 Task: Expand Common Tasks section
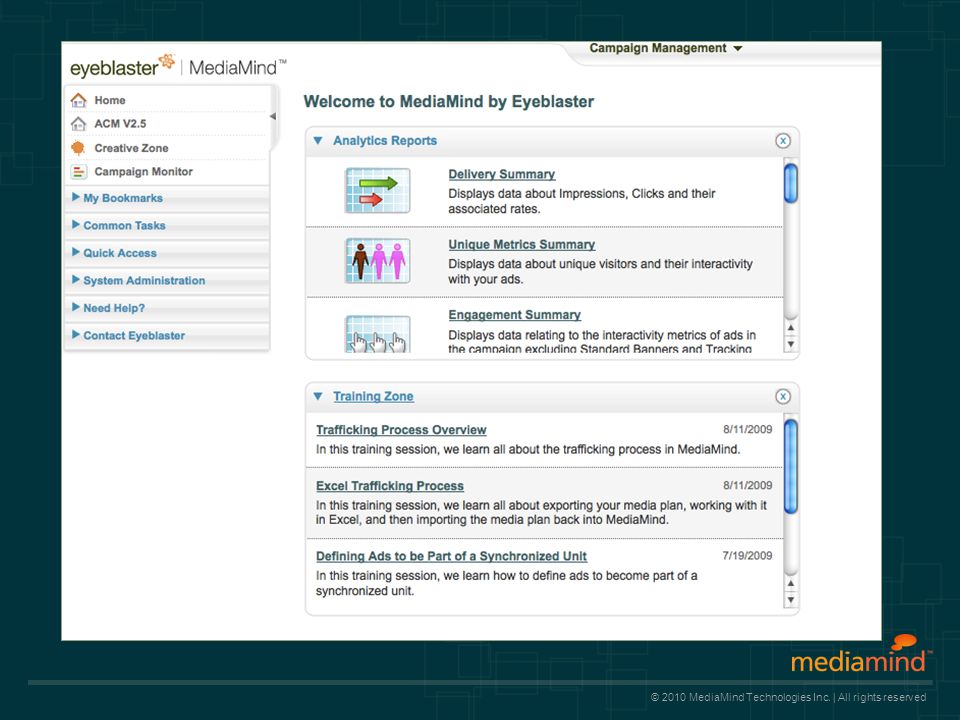(x=167, y=225)
